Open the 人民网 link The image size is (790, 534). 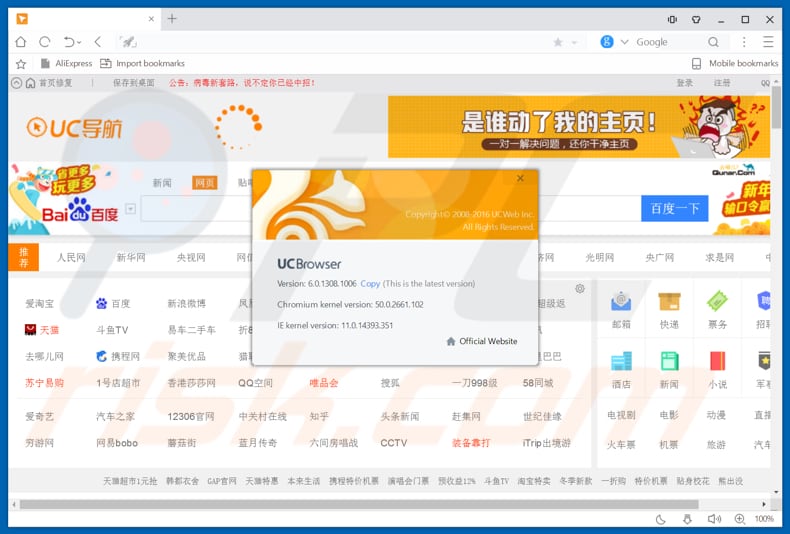(71, 257)
